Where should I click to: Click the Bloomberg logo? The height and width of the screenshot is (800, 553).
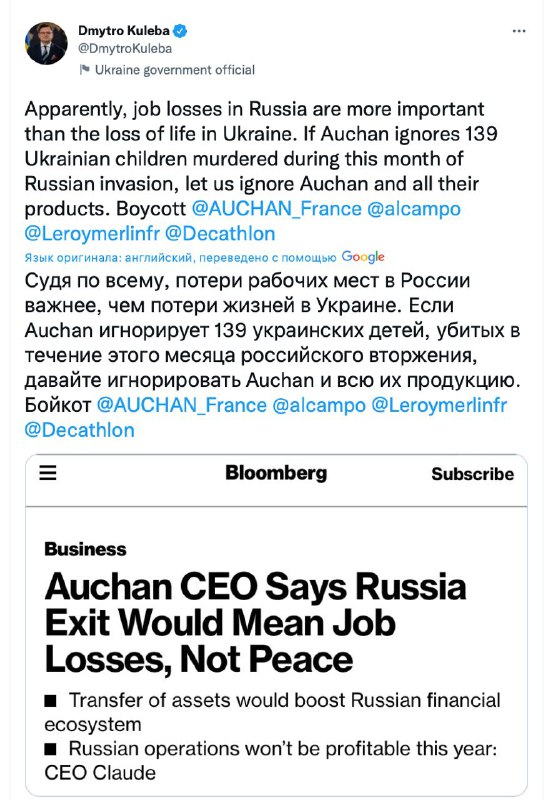pyautogui.click(x=276, y=473)
